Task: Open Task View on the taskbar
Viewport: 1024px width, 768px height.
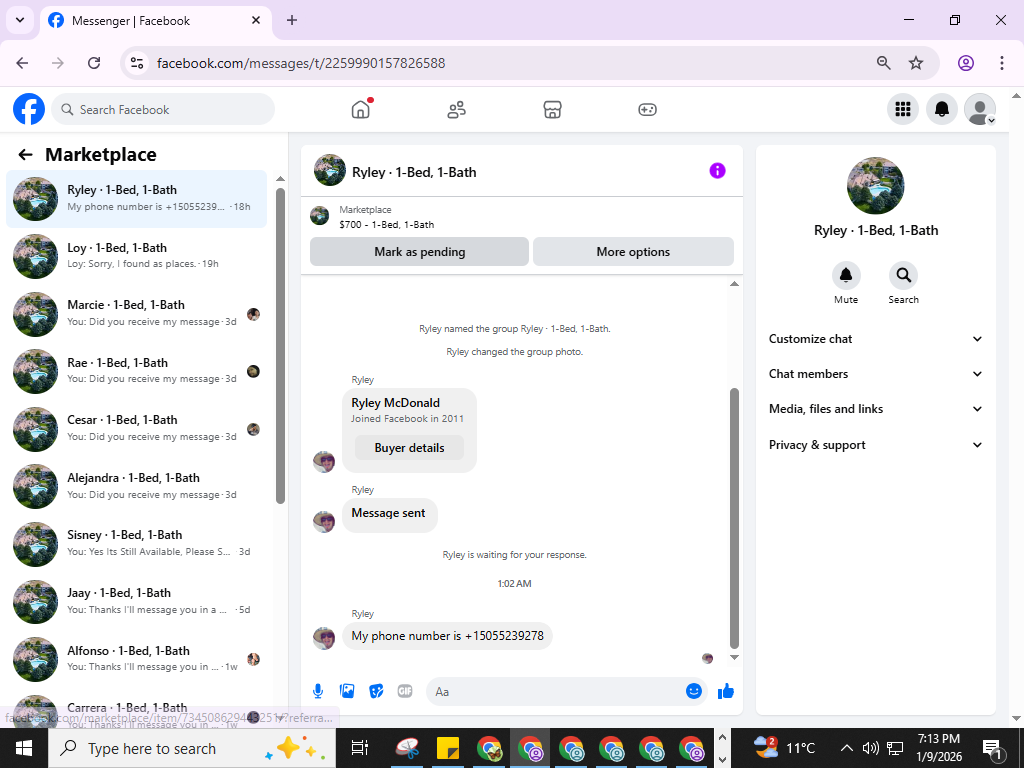Action: coord(360,748)
